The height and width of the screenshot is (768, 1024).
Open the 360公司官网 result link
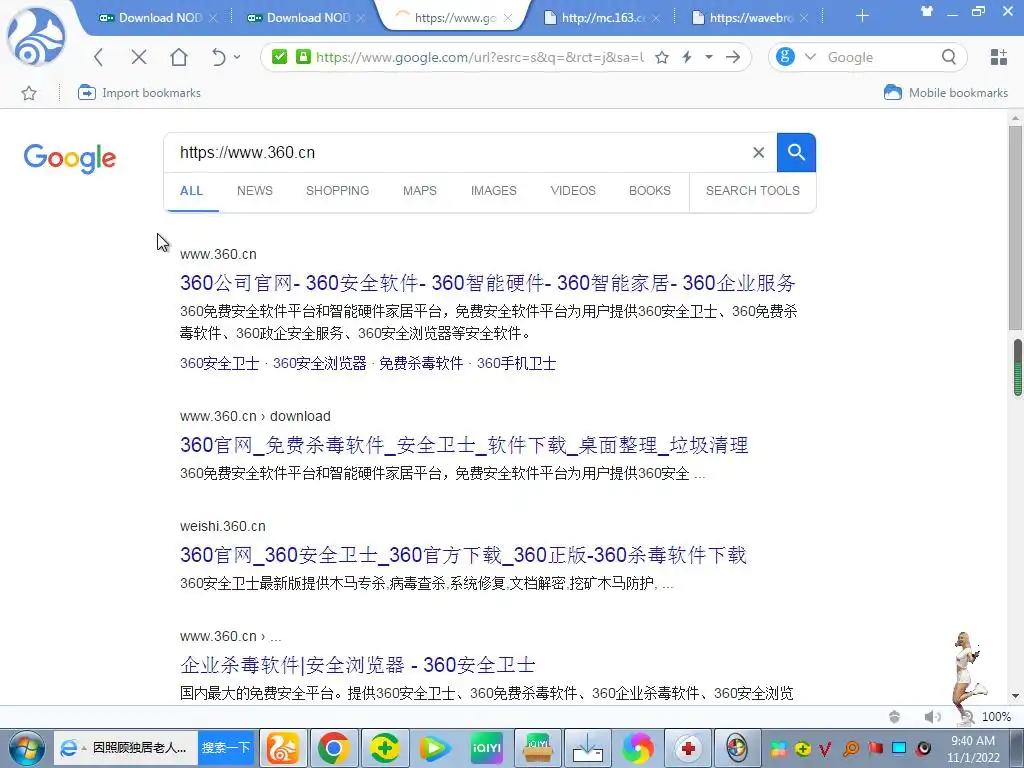488,283
